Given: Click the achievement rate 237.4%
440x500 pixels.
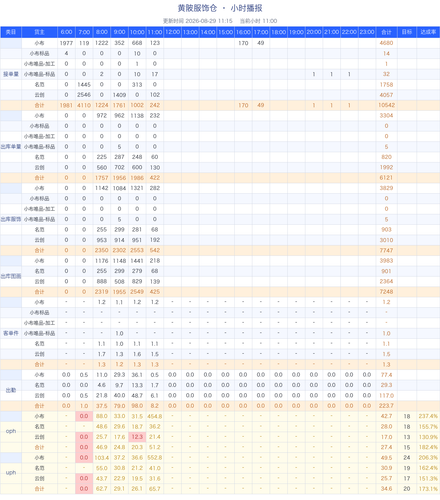Looking at the screenshot, I should coord(428,416).
